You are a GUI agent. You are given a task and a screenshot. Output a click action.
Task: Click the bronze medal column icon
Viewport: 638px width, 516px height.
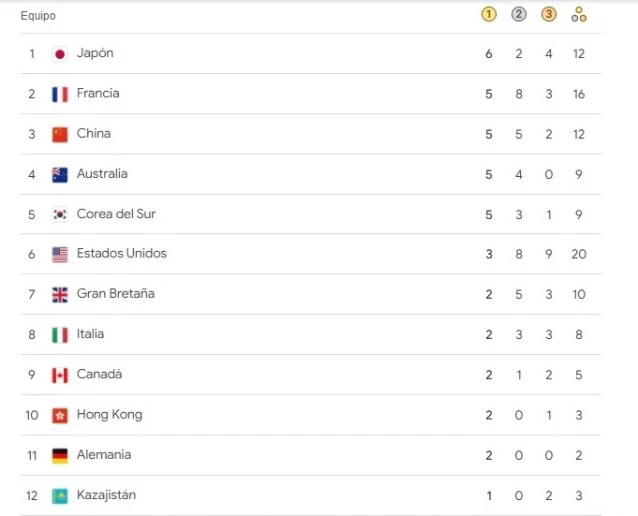click(548, 15)
